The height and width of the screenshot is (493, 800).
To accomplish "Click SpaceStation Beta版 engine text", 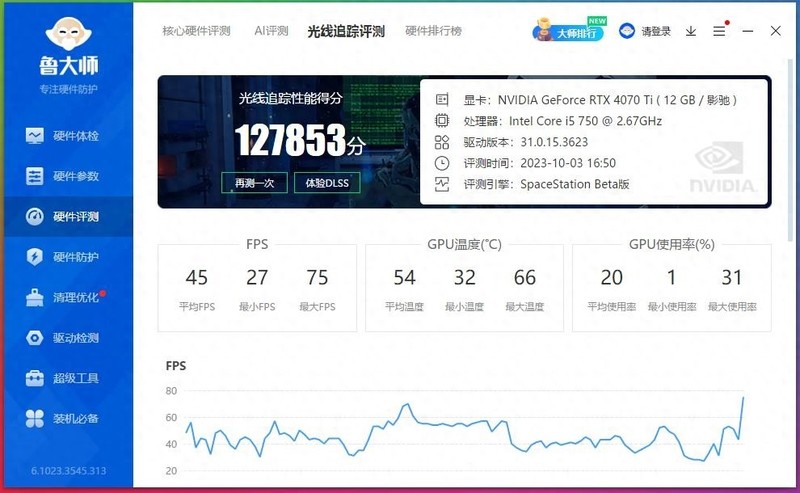I will 574,184.
